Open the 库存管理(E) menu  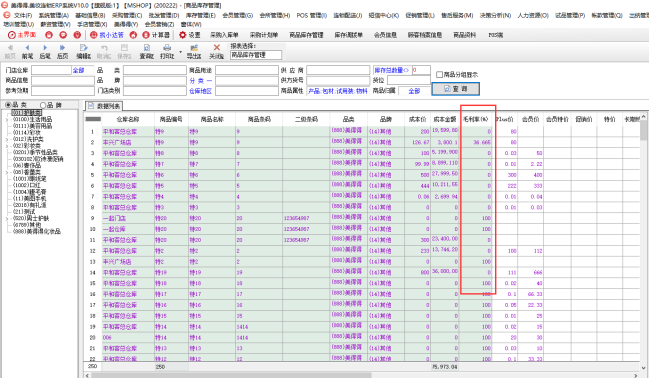click(200, 15)
